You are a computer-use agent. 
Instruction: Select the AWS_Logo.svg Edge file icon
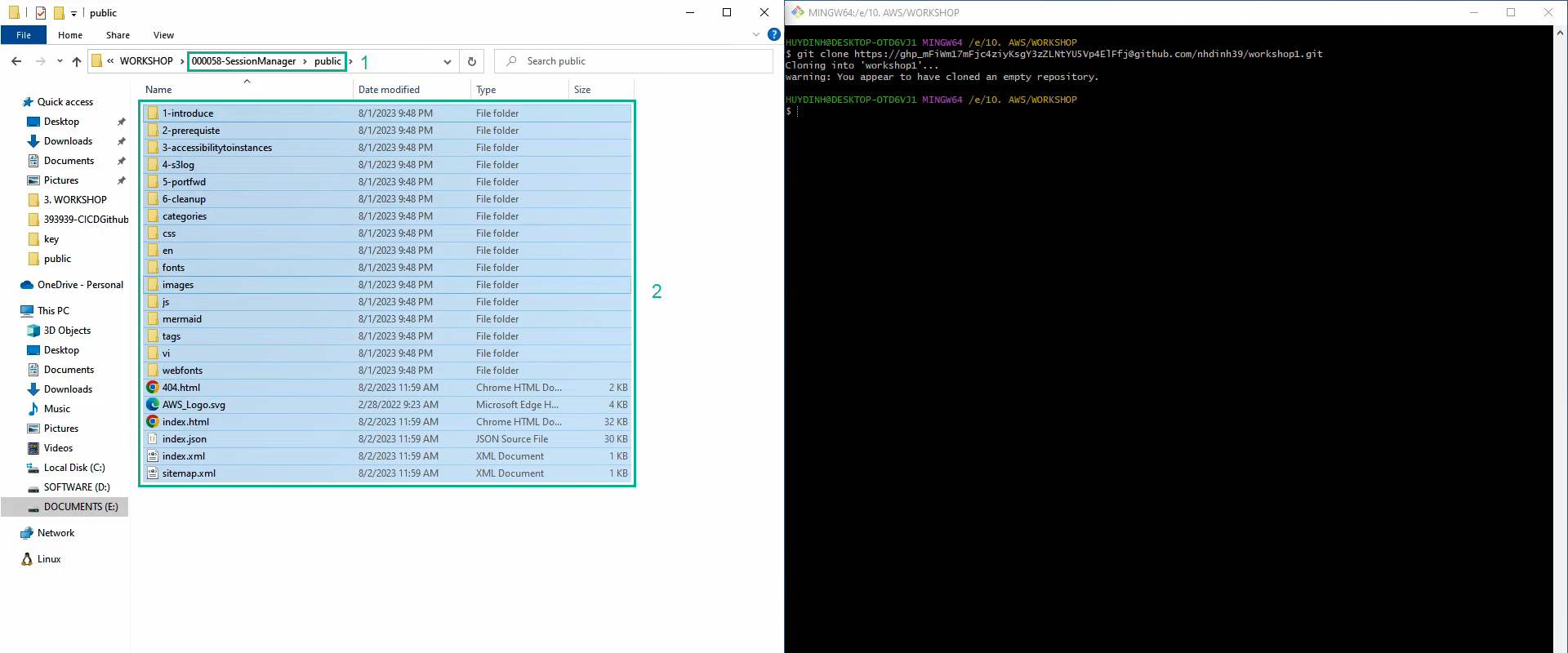(153, 405)
